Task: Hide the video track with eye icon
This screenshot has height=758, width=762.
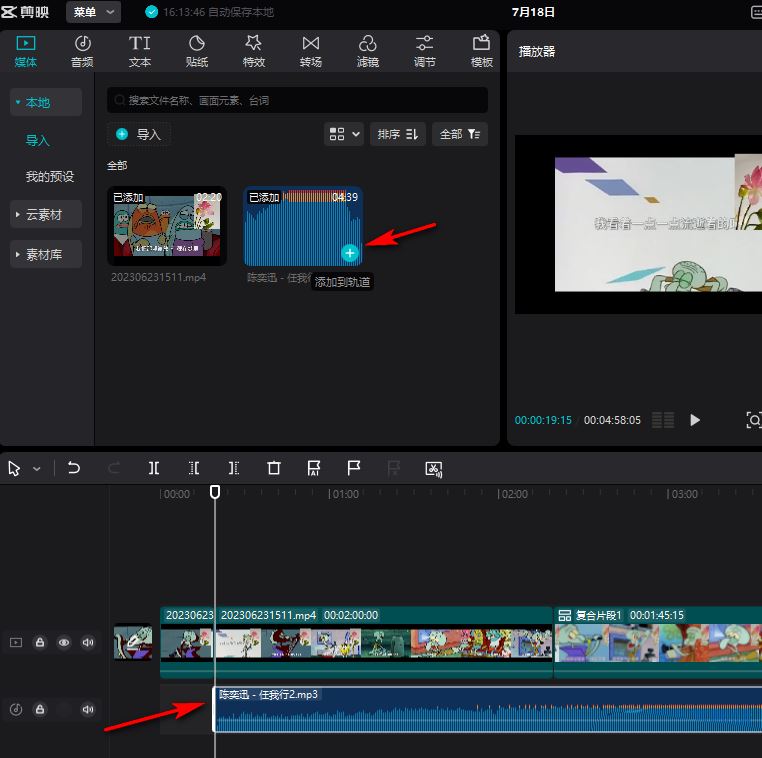Action: [64, 643]
